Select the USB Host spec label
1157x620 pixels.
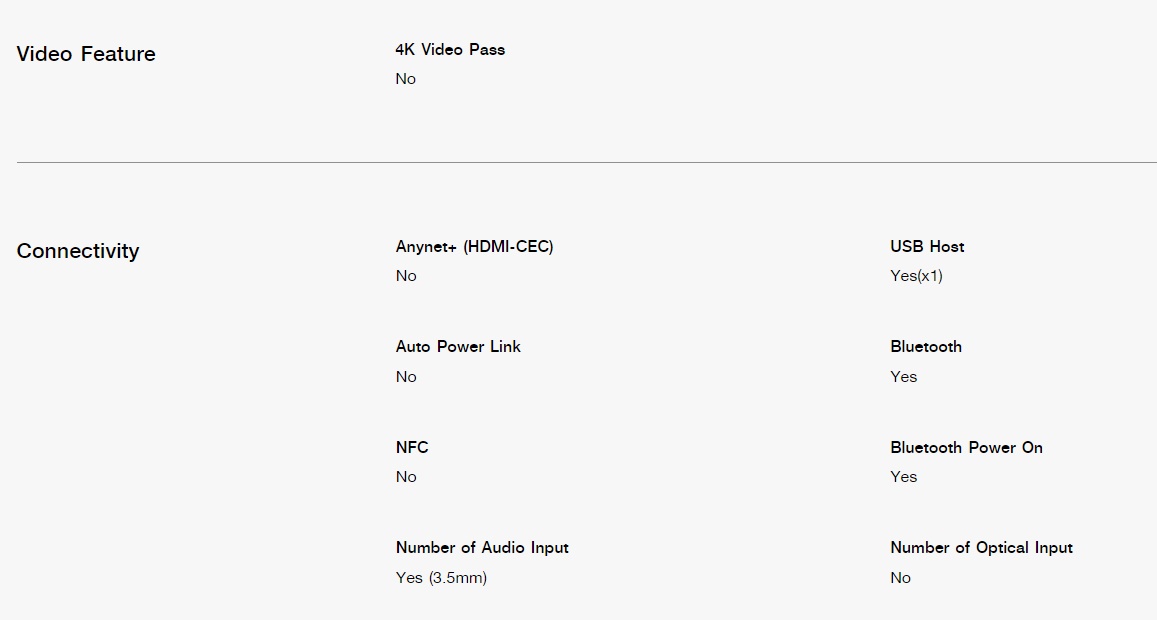(928, 247)
